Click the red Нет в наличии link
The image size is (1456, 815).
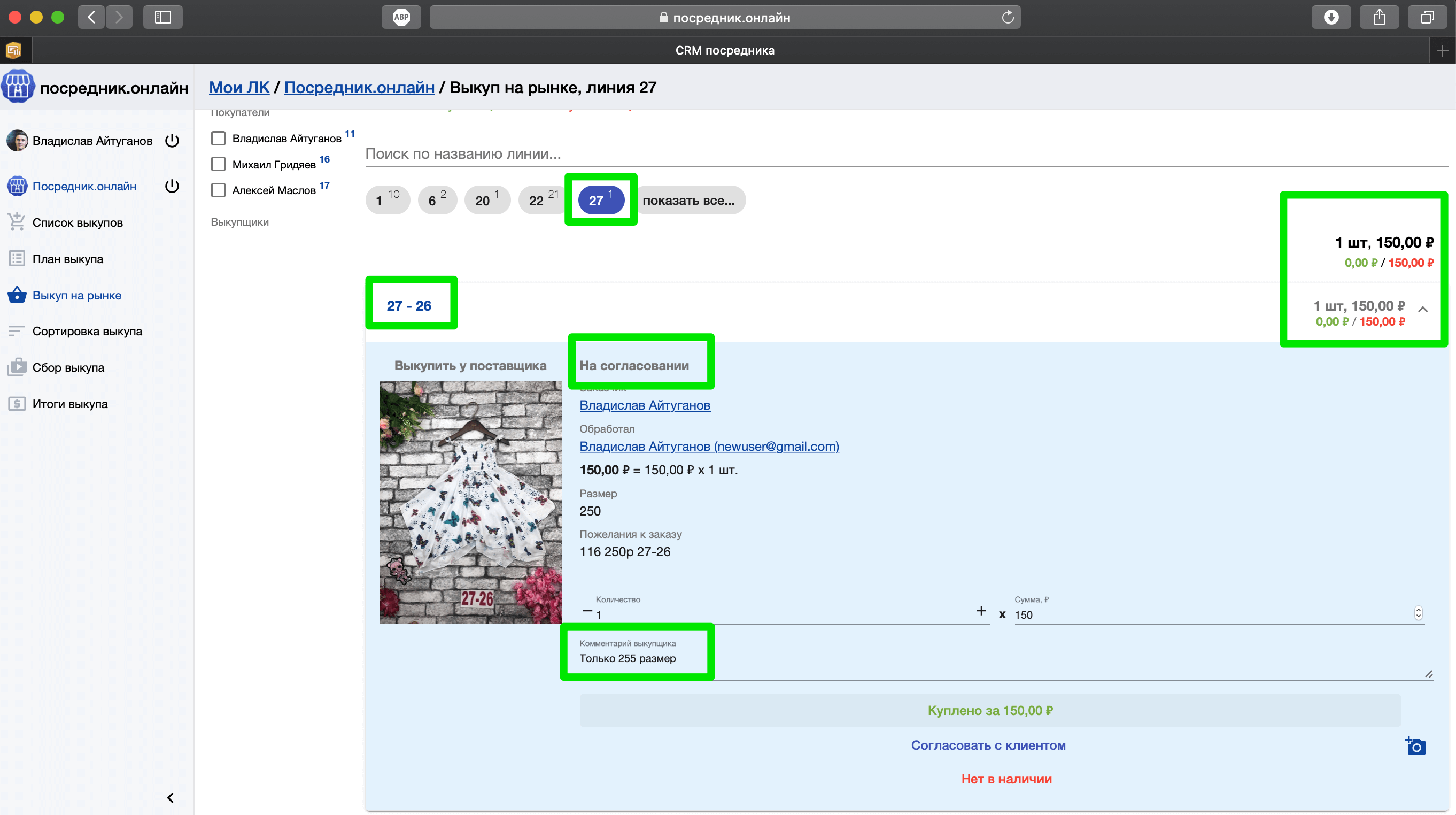pos(1006,779)
